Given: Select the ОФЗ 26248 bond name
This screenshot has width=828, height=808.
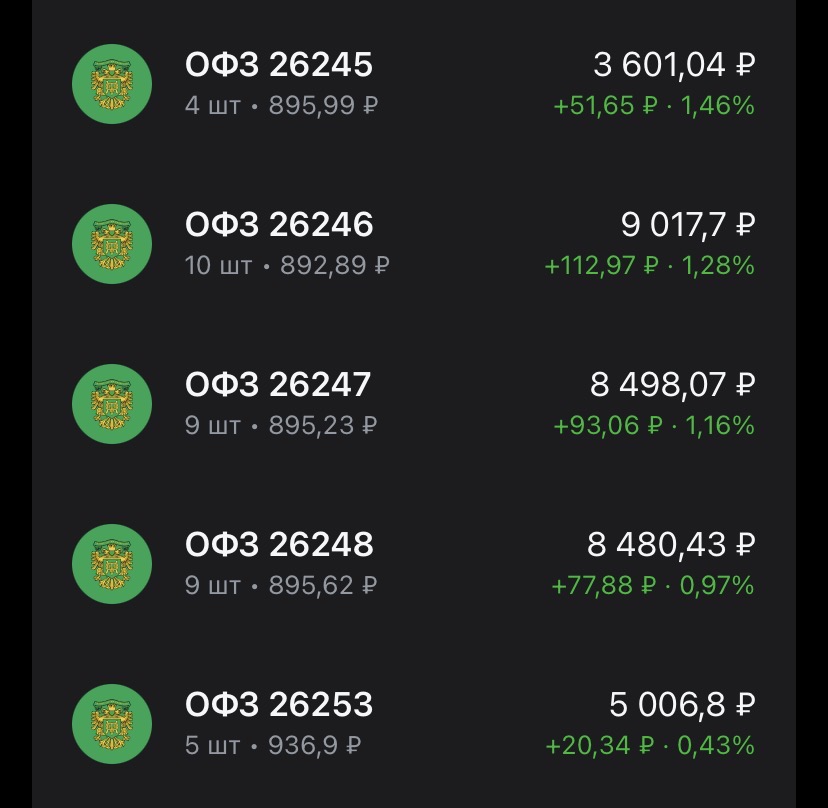Looking at the screenshot, I should coord(279,545).
